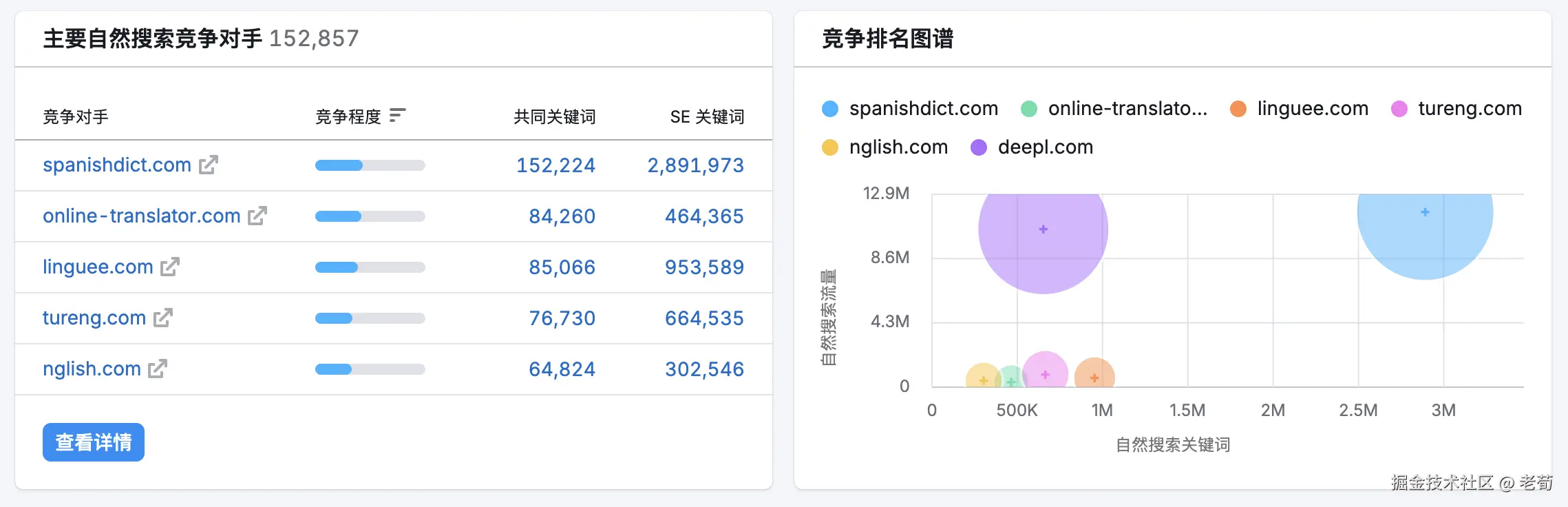
Task: Open external link icon beside spanishdict.com
Action: pyautogui.click(x=209, y=165)
